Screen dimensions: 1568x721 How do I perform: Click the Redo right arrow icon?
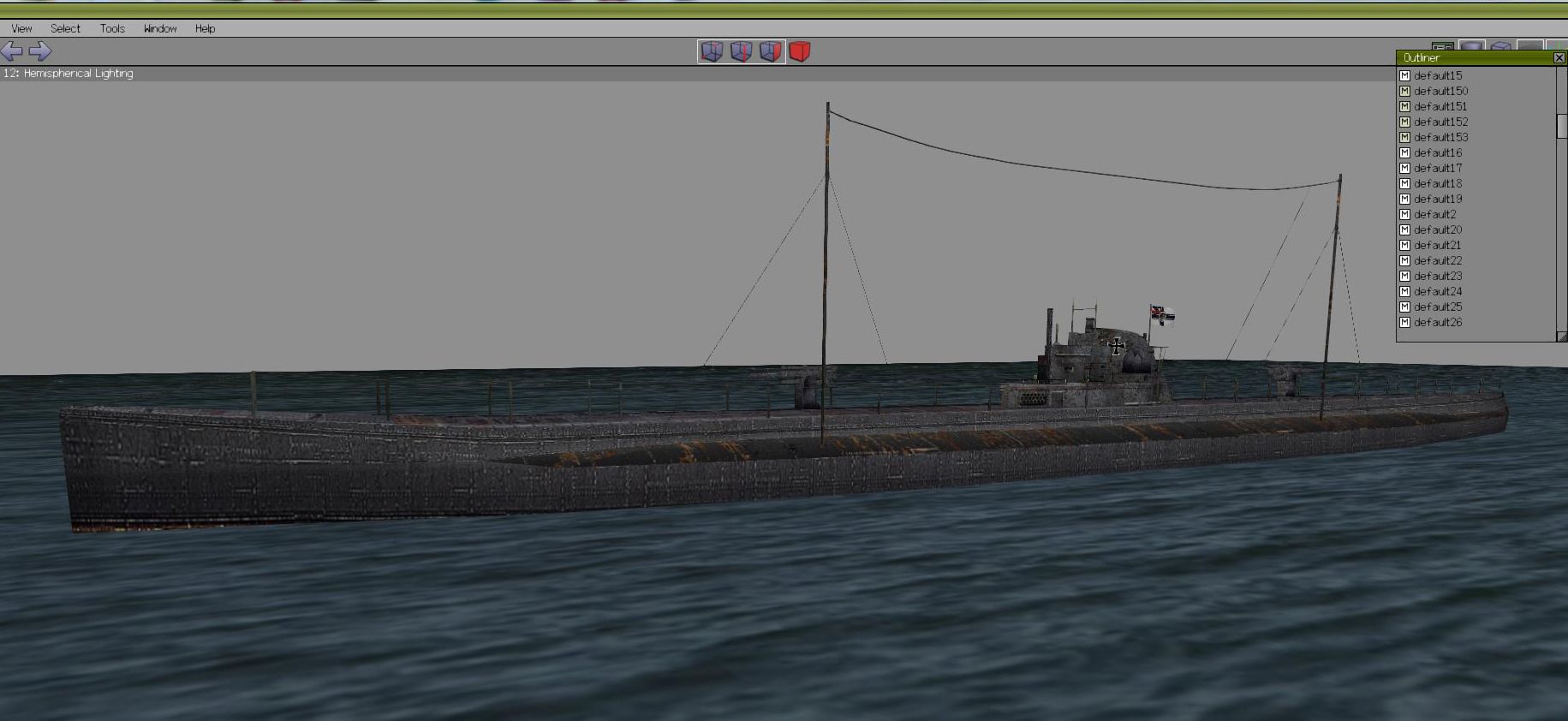40,51
